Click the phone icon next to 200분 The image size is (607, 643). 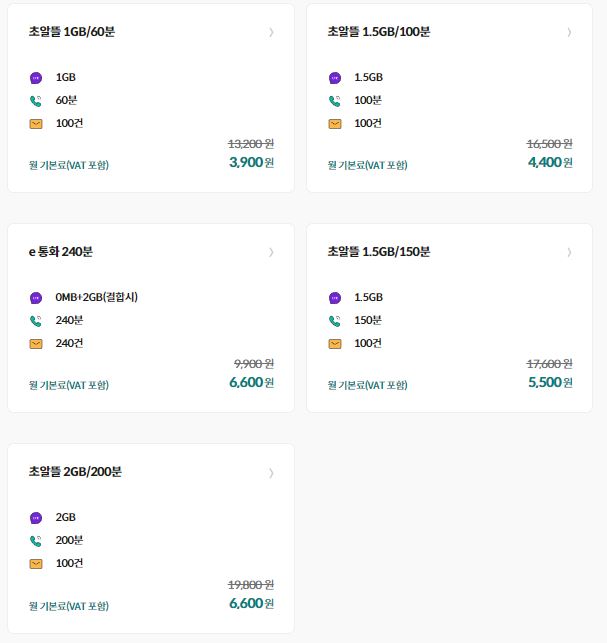[x=36, y=541]
